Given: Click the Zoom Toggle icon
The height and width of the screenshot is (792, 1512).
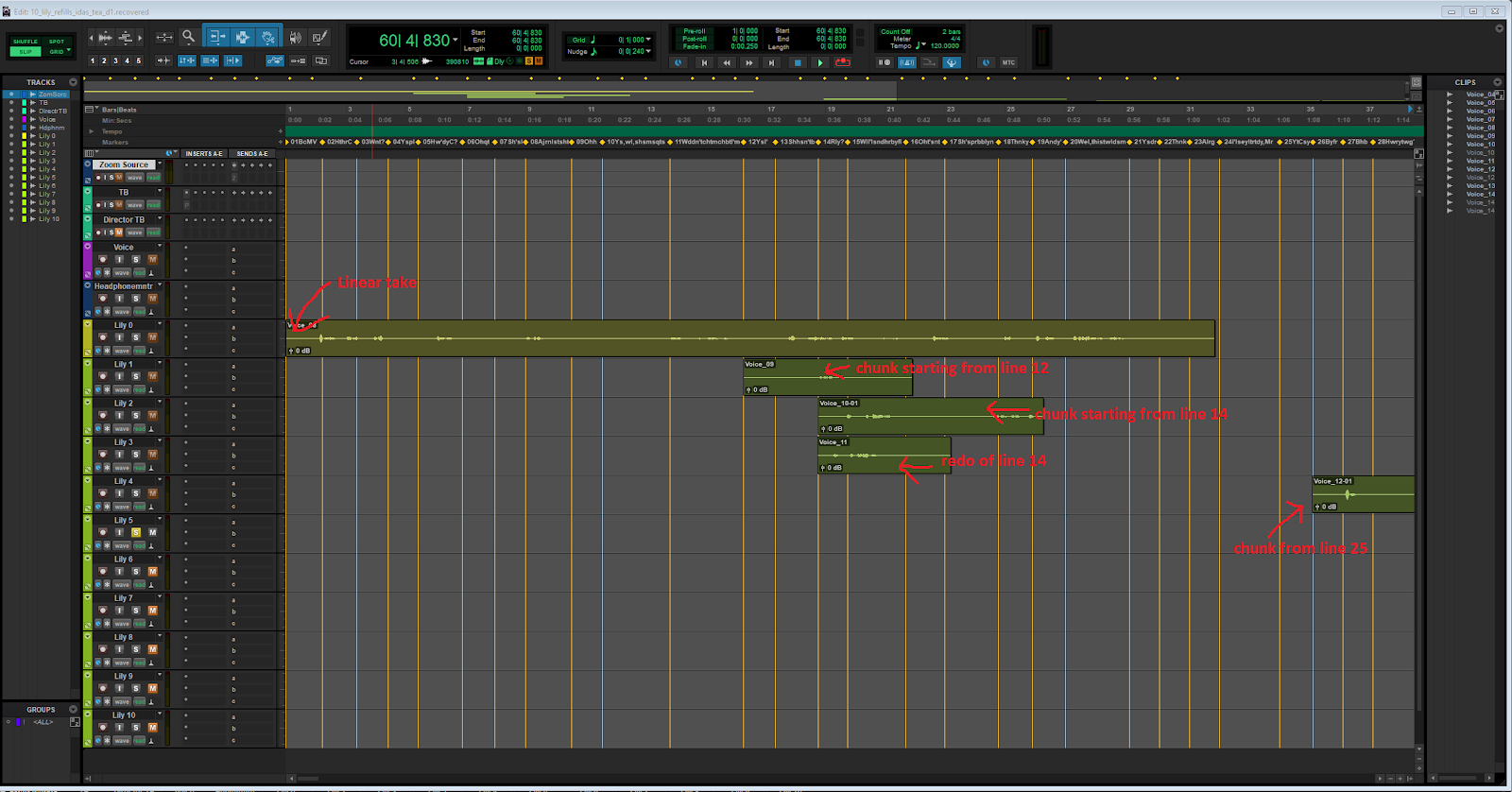Looking at the screenshot, I should 164,37.
